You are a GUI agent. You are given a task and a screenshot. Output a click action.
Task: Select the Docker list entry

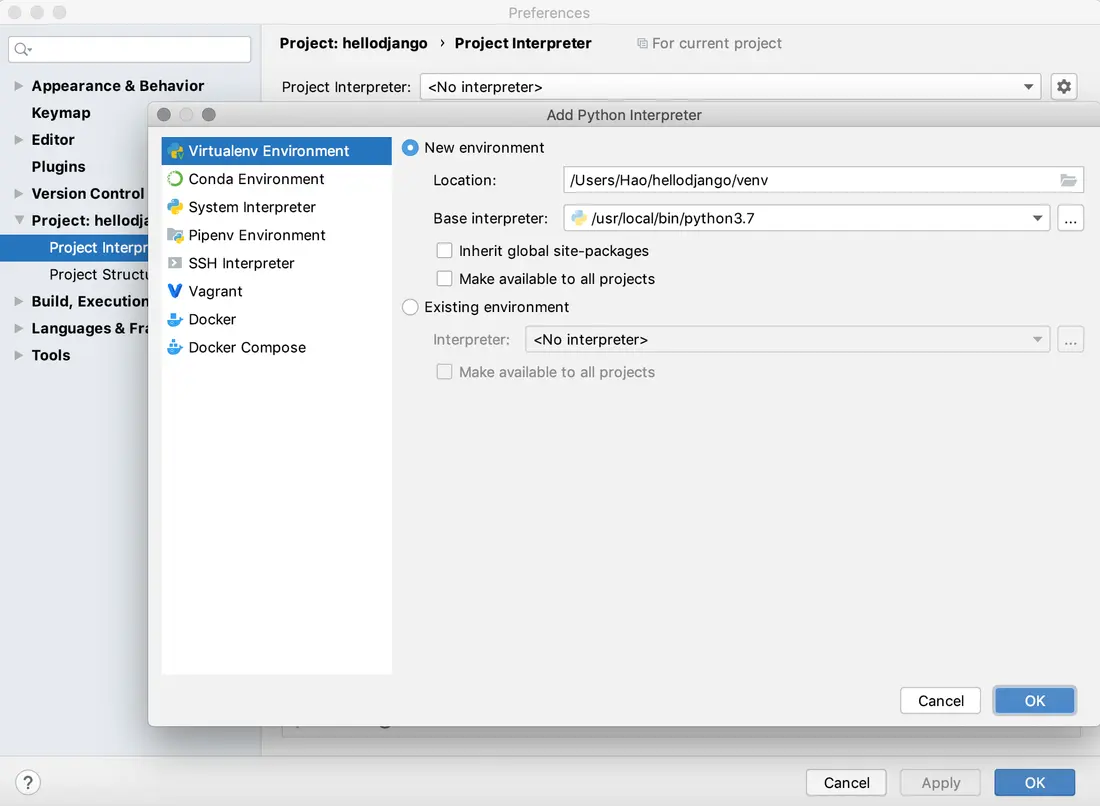pyautogui.click(x=276, y=319)
